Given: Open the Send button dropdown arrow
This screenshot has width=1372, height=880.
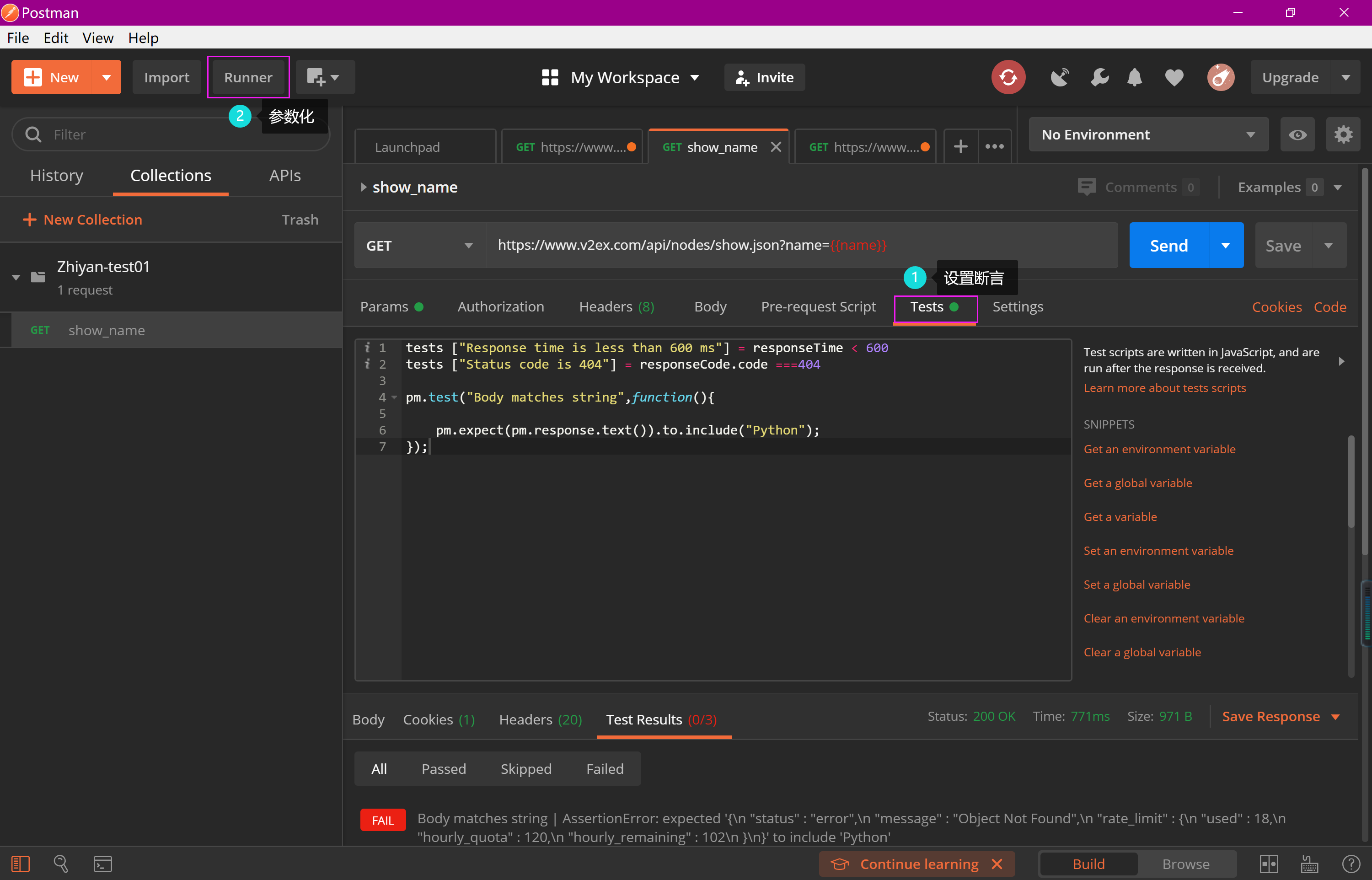Looking at the screenshot, I should click(x=1225, y=245).
